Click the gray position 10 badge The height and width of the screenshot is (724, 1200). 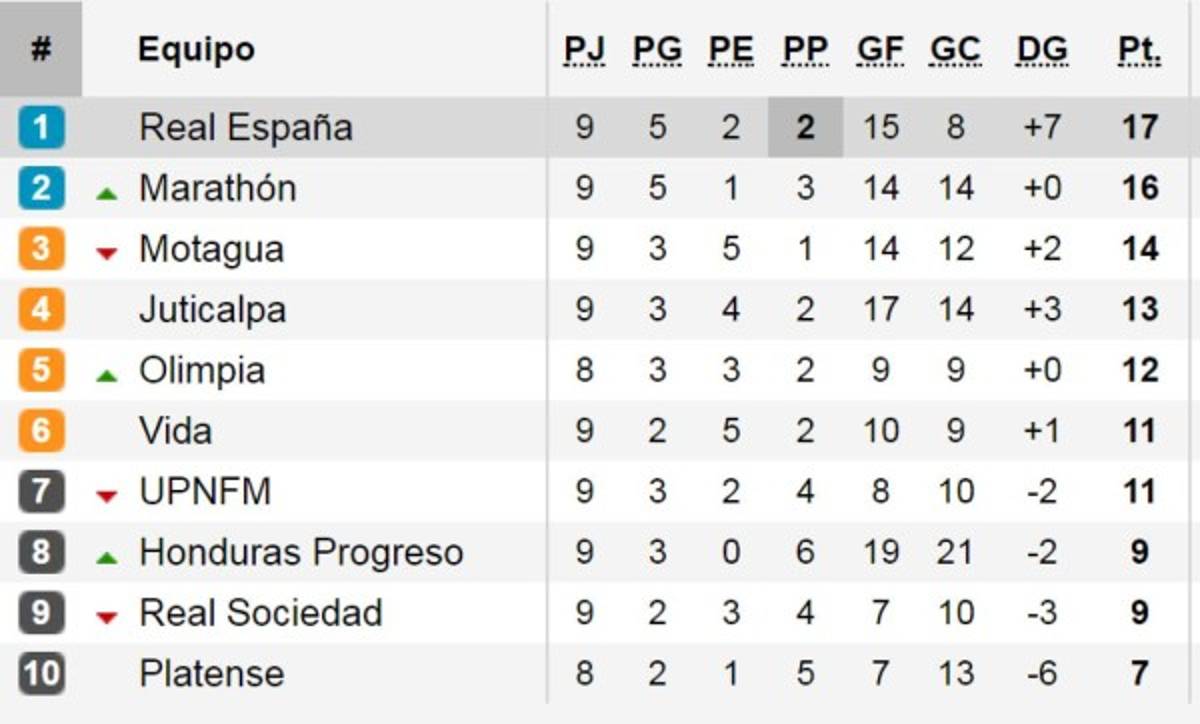point(41,673)
